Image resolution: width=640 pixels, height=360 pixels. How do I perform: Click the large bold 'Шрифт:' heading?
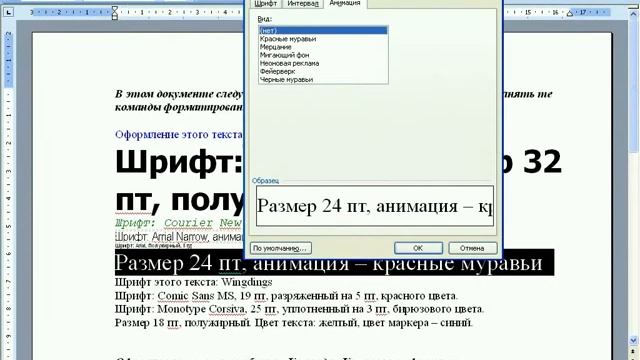click(x=179, y=162)
